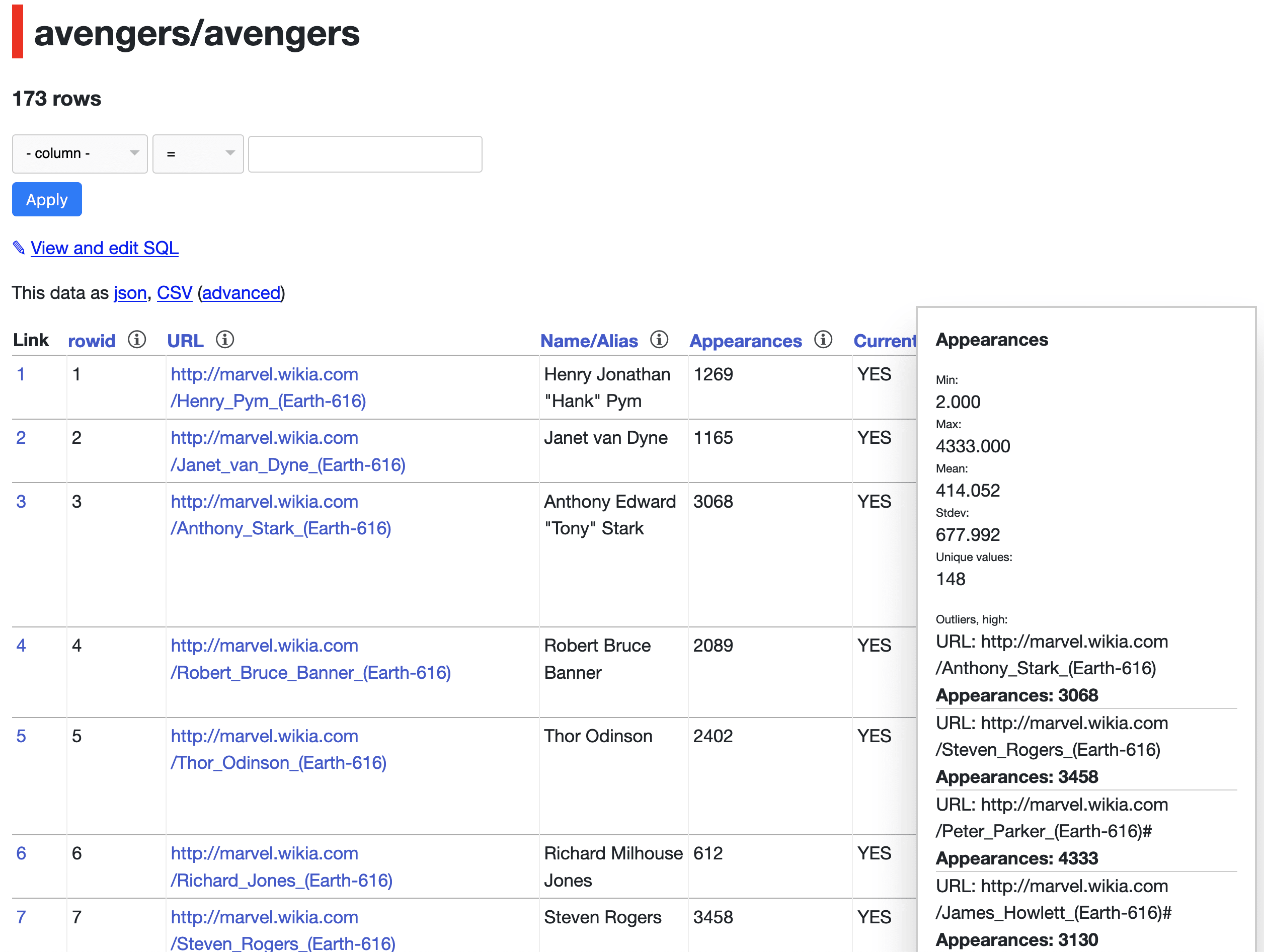This screenshot has height=952, width=1264.
Task: Click the Unique values count 148
Action: [x=951, y=579]
